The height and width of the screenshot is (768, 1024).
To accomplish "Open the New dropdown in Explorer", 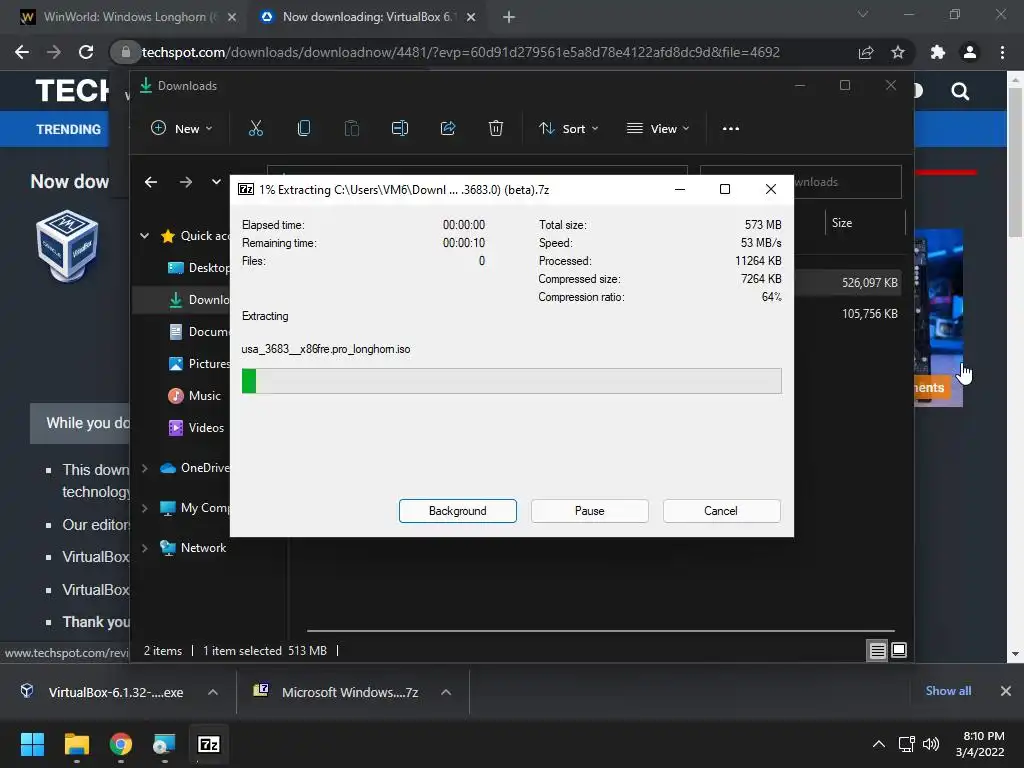I will tap(182, 129).
